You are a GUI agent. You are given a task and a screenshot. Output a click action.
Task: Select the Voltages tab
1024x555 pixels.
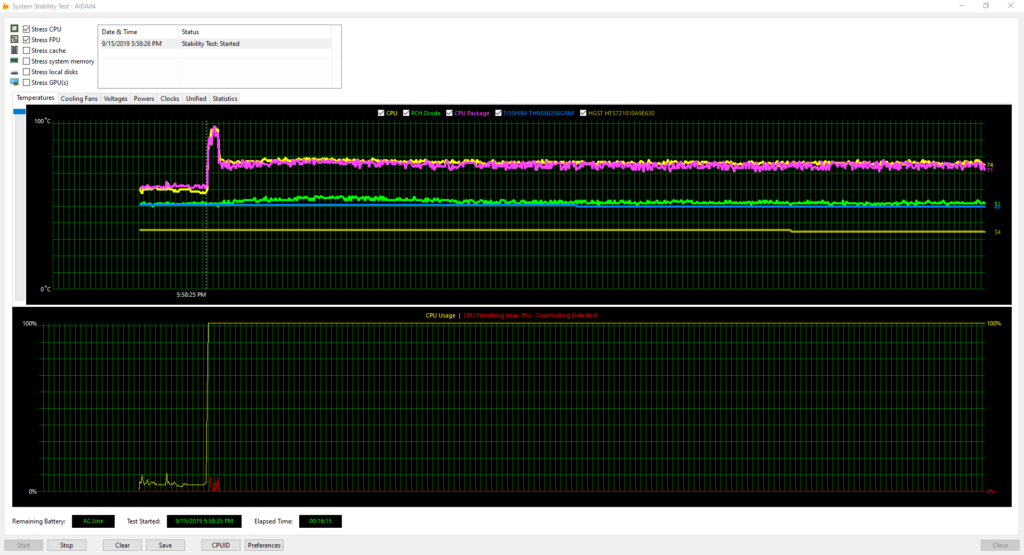coord(115,98)
